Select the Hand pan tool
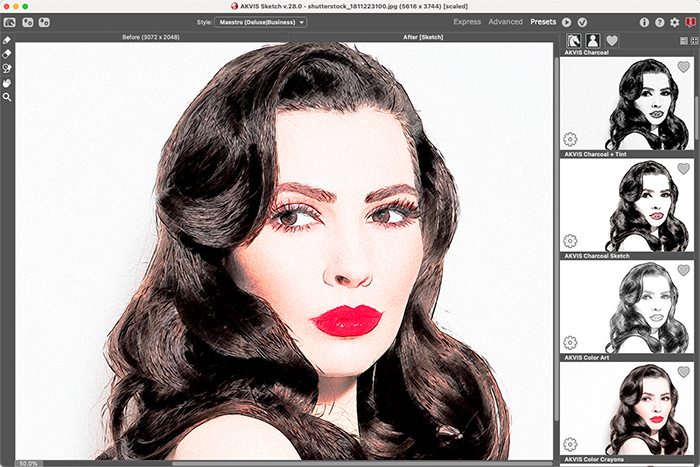Viewport: 700px width, 467px height. pyautogui.click(x=7, y=83)
